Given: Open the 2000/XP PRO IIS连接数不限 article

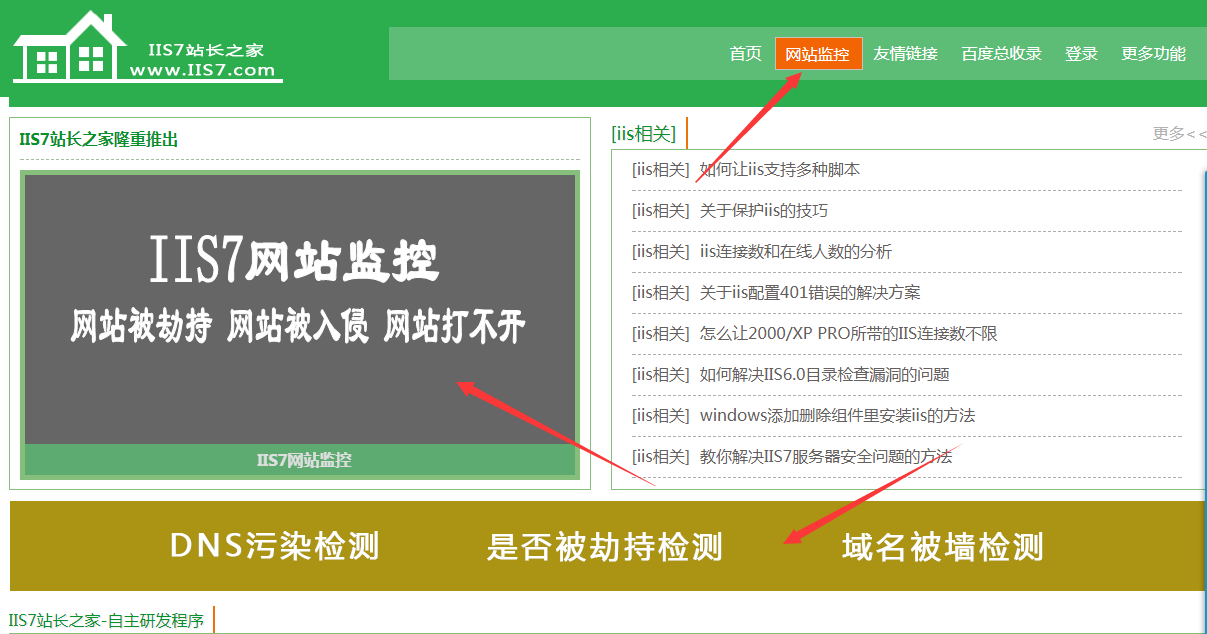Looking at the screenshot, I should pyautogui.click(x=848, y=334).
